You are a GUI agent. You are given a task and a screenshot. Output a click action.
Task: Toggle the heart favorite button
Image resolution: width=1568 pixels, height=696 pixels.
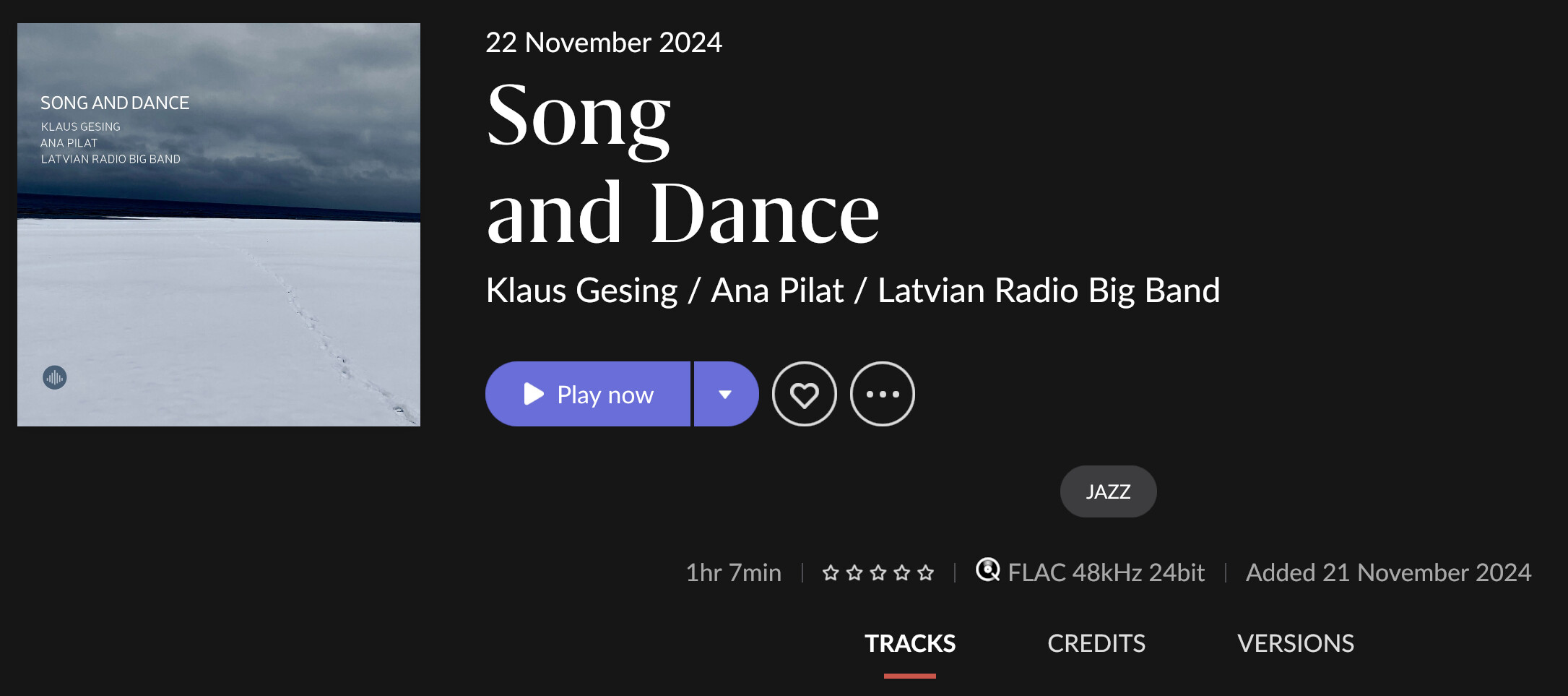click(x=804, y=394)
